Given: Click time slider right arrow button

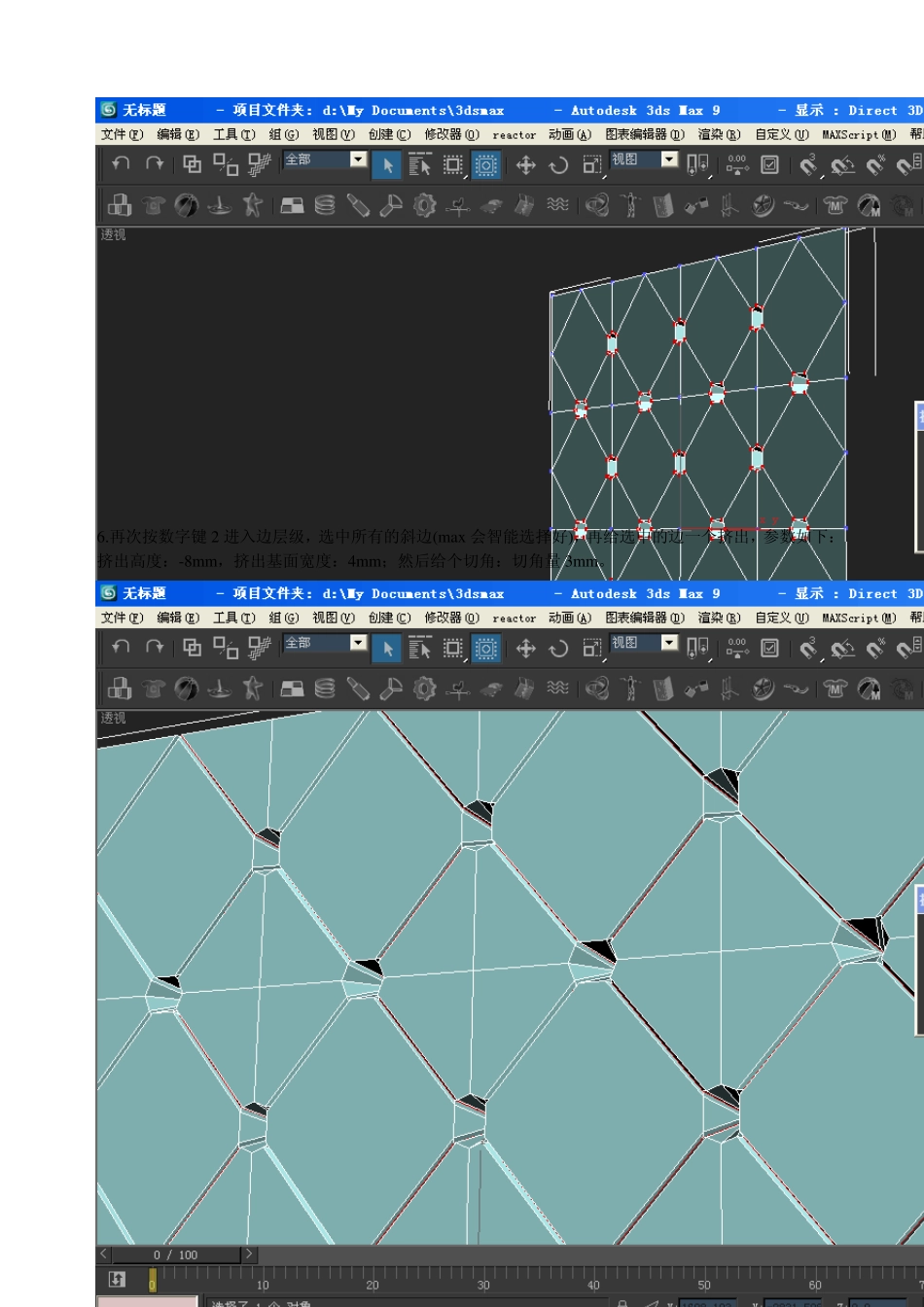Looking at the screenshot, I should 249,1254.
